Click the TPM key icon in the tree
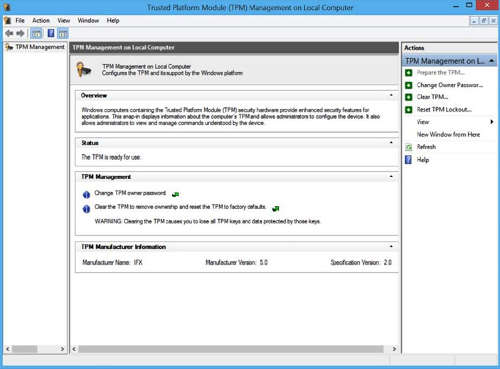500x369 pixels. pyautogui.click(x=9, y=47)
